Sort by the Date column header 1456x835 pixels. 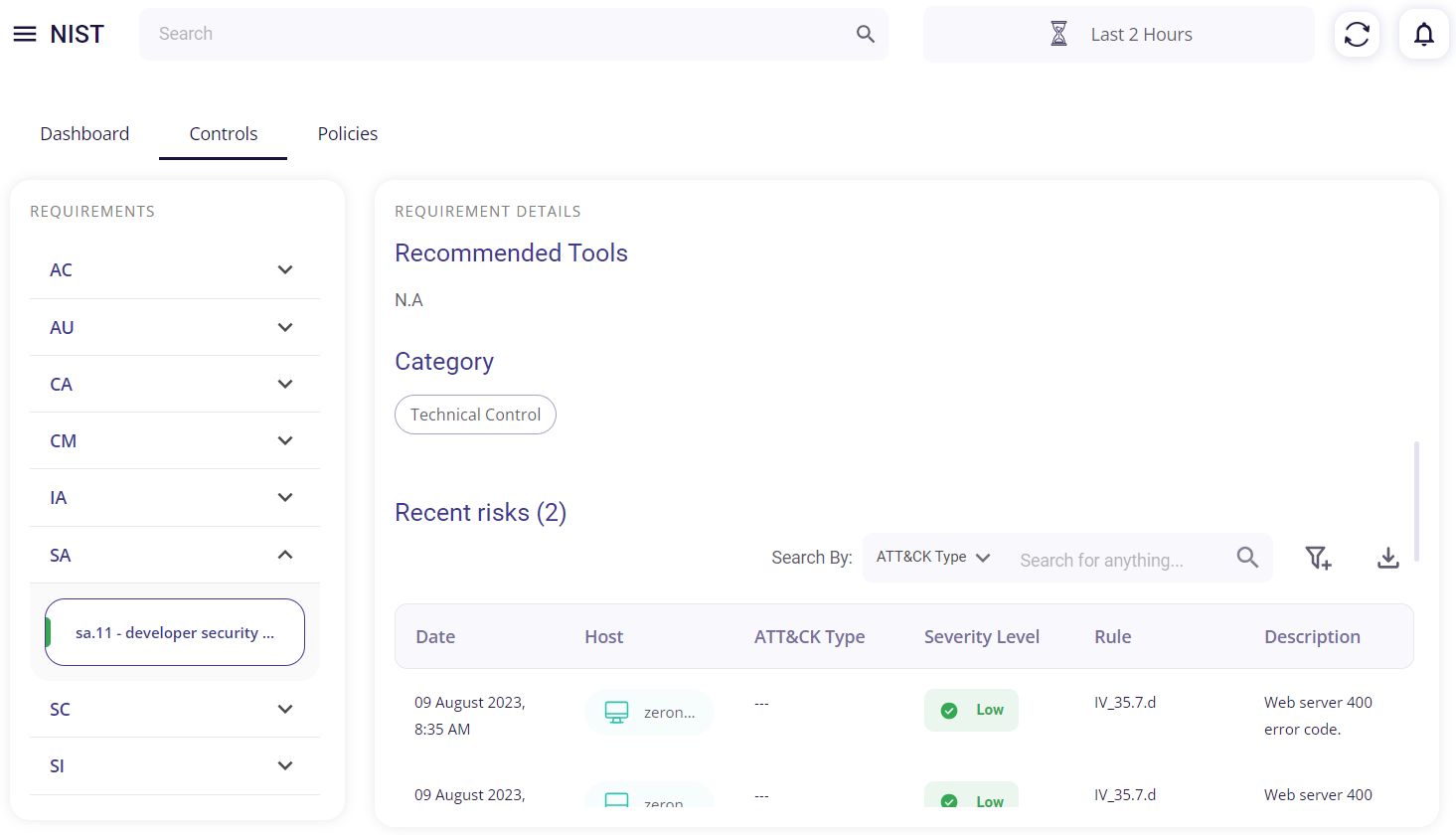click(435, 636)
